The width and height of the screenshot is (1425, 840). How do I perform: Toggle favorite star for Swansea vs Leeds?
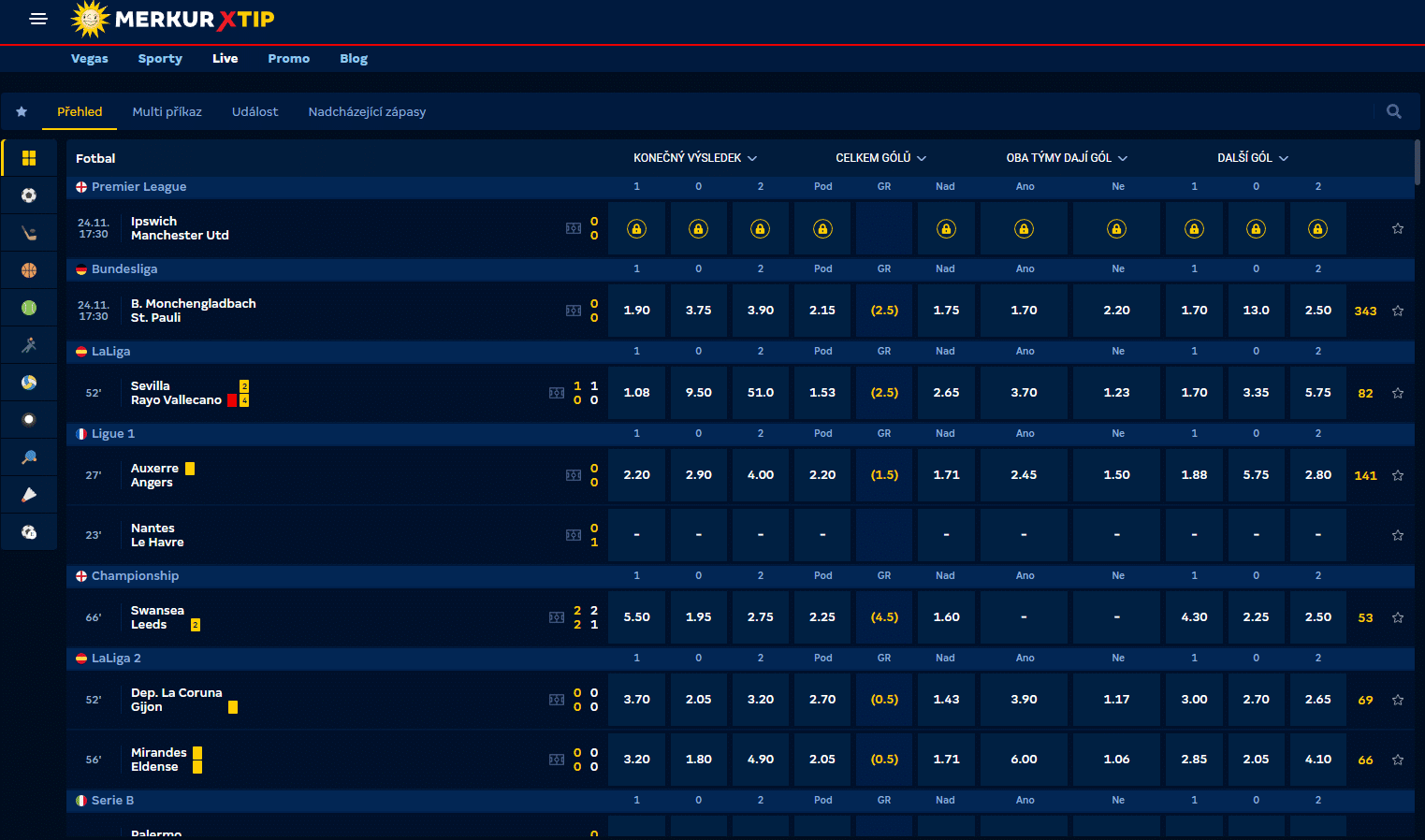pyautogui.click(x=1398, y=617)
